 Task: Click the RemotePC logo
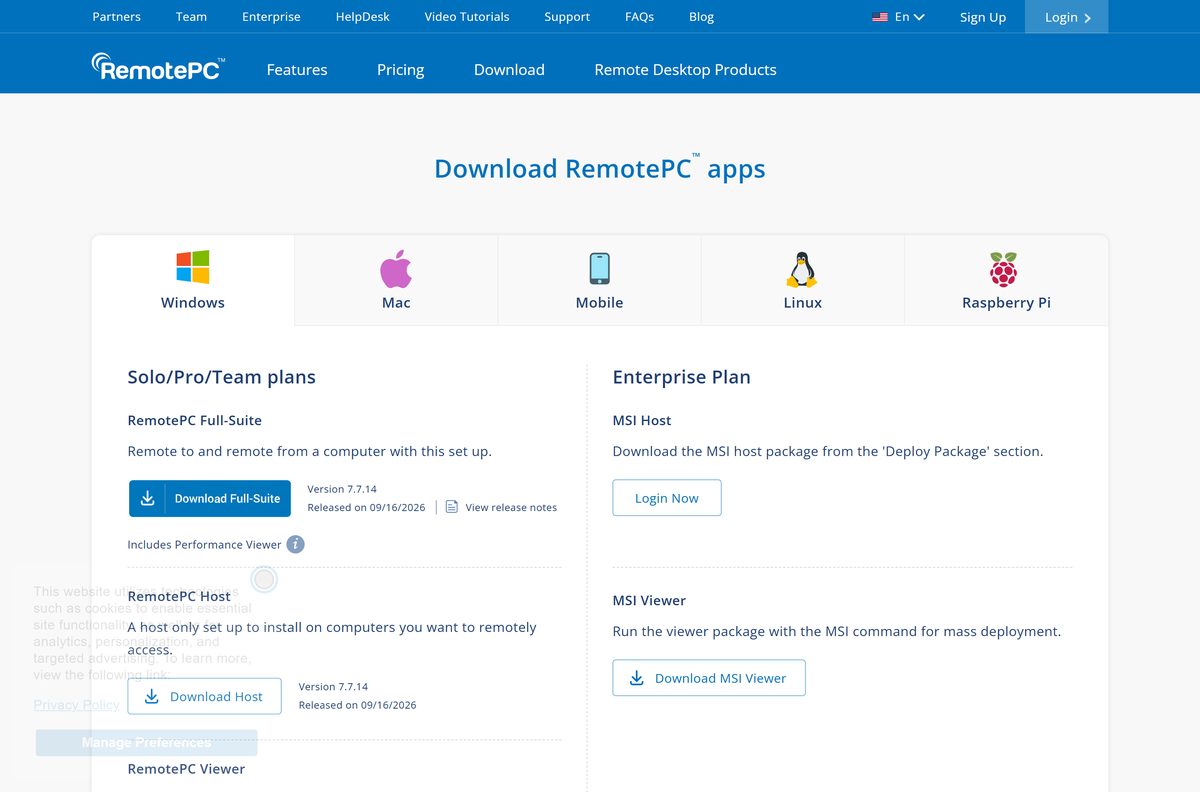158,67
